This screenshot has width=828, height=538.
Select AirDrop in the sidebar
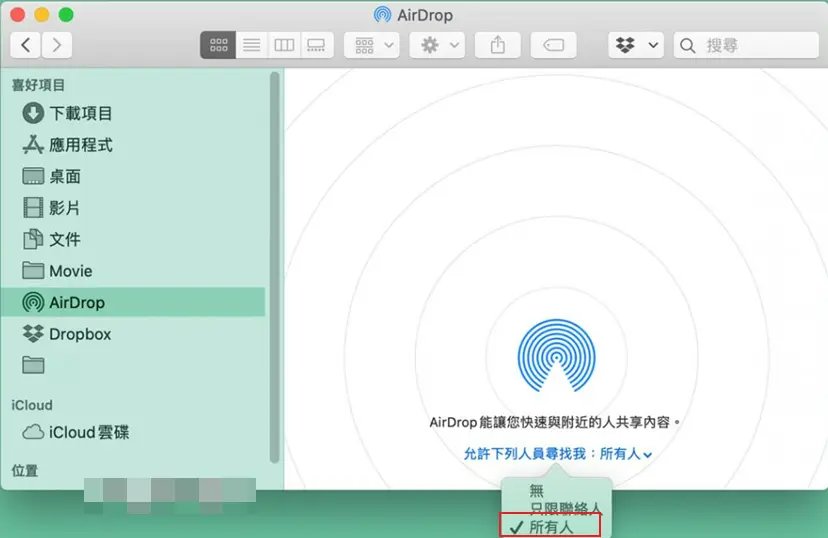133,302
